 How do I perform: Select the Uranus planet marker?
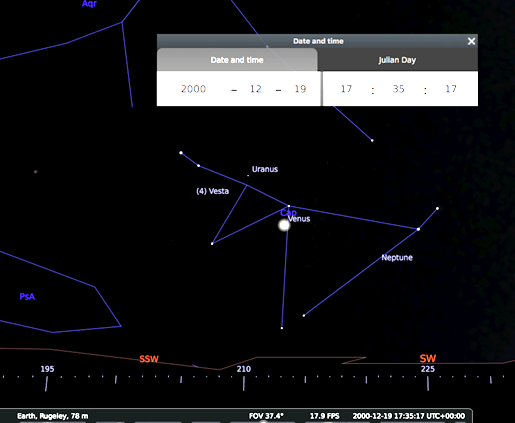248,175
